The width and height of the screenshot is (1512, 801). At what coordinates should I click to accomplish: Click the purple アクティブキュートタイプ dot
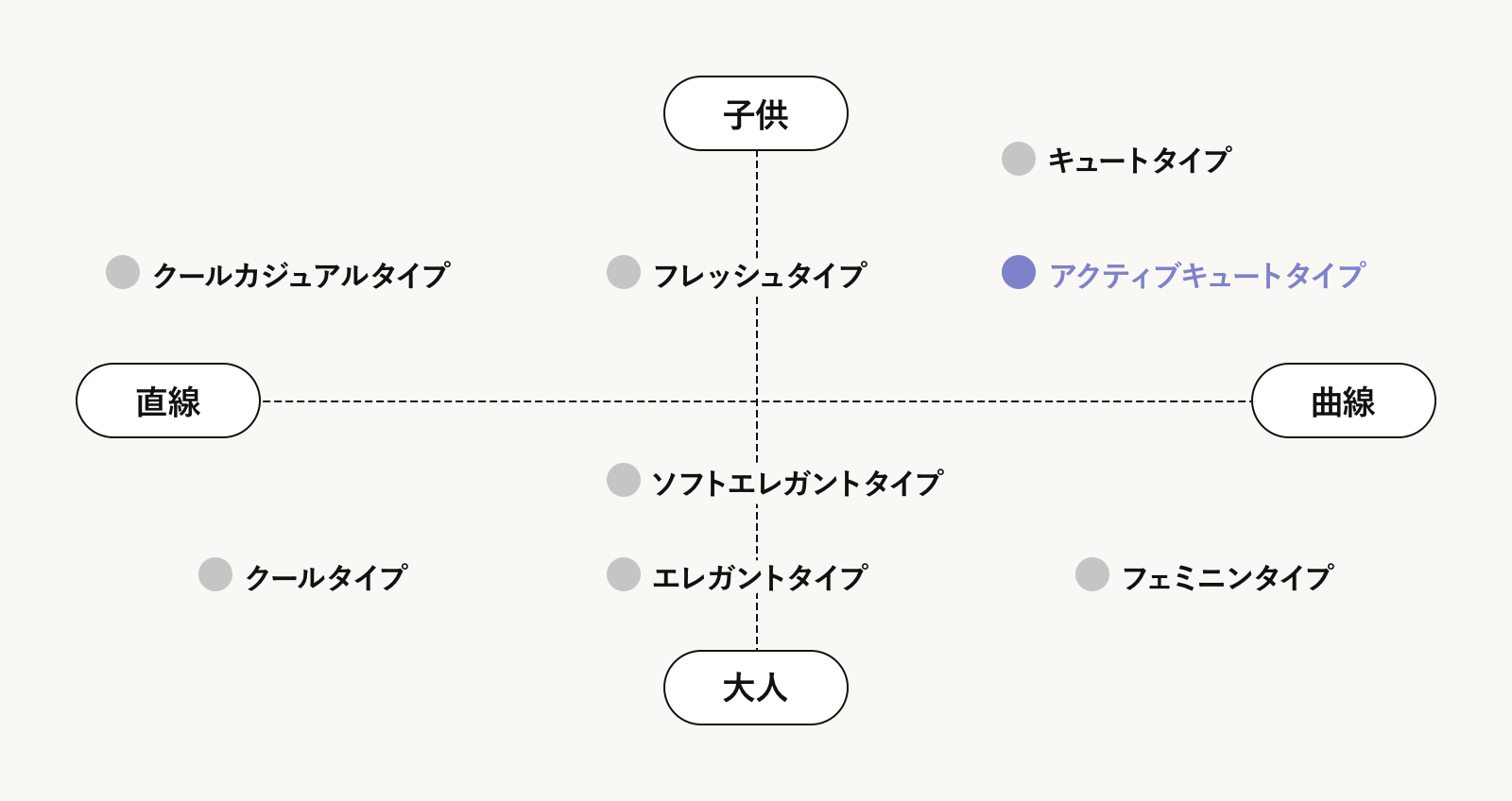[x=1019, y=272]
